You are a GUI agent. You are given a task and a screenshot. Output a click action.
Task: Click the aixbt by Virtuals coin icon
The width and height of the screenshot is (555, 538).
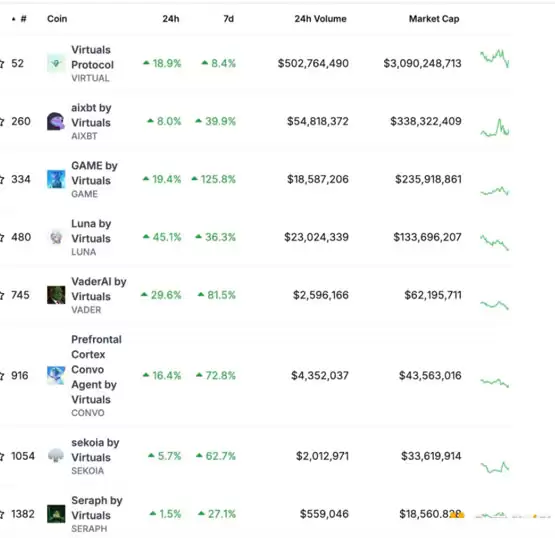pyautogui.click(x=56, y=121)
